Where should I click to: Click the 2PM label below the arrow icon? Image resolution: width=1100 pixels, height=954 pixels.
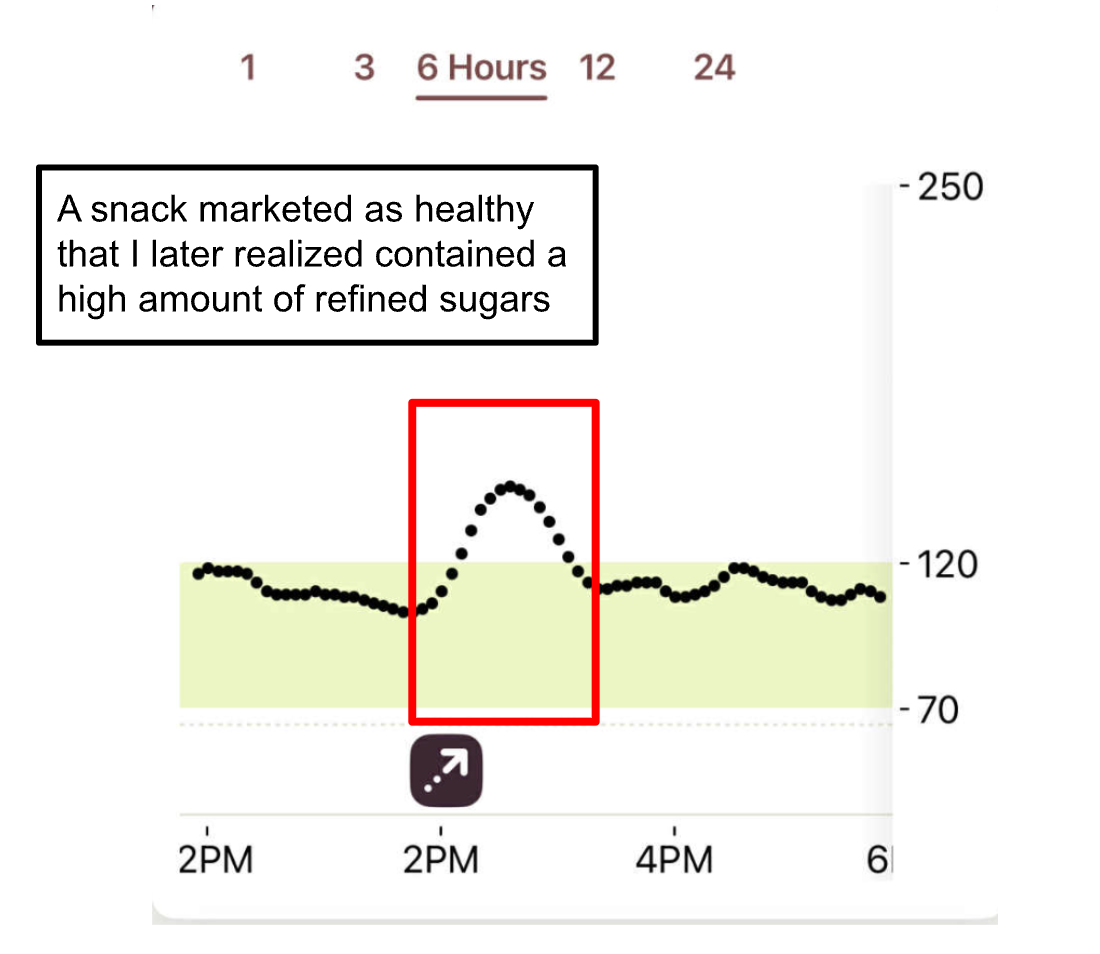click(441, 860)
